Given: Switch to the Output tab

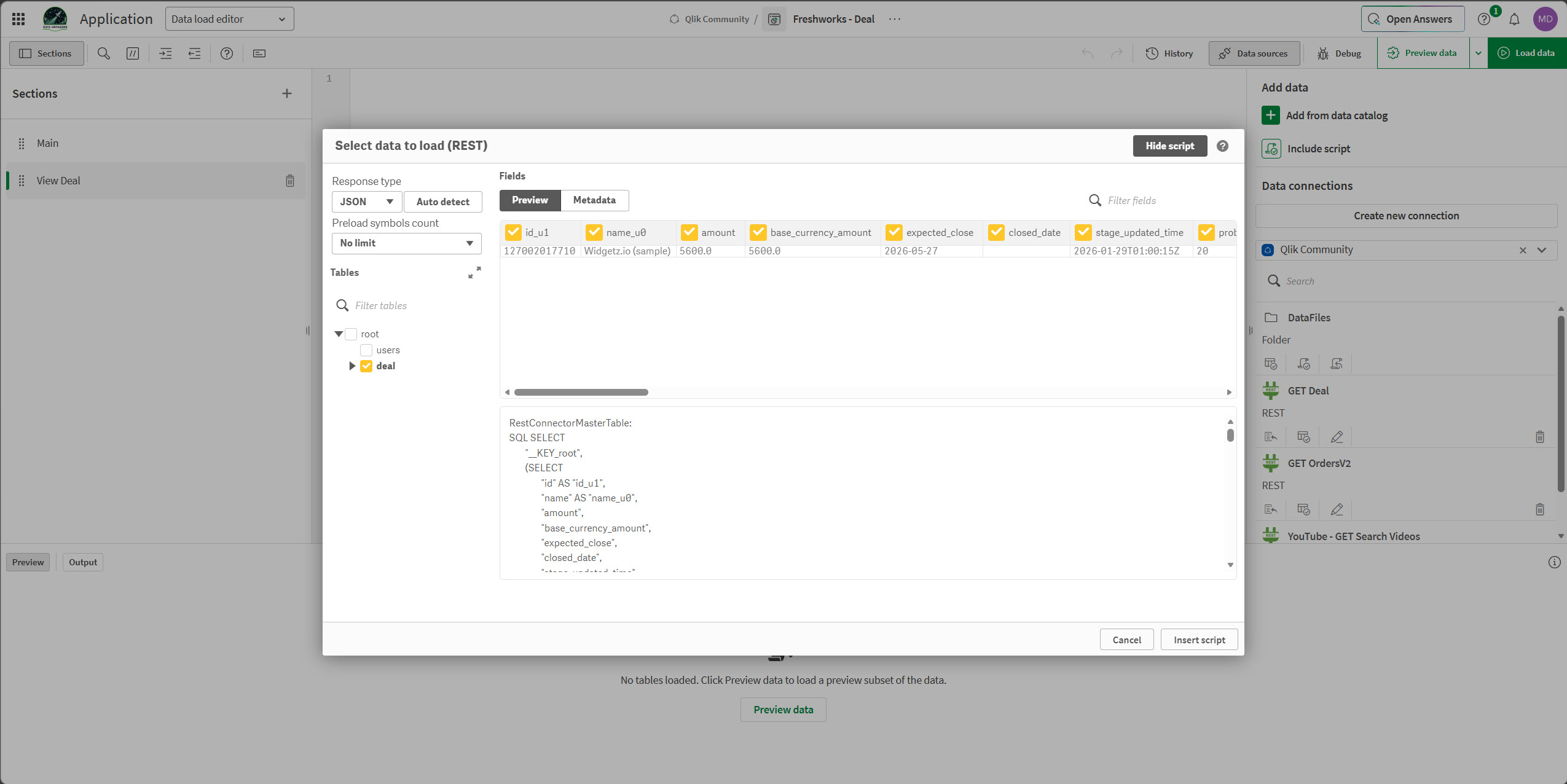Looking at the screenshot, I should [83, 562].
